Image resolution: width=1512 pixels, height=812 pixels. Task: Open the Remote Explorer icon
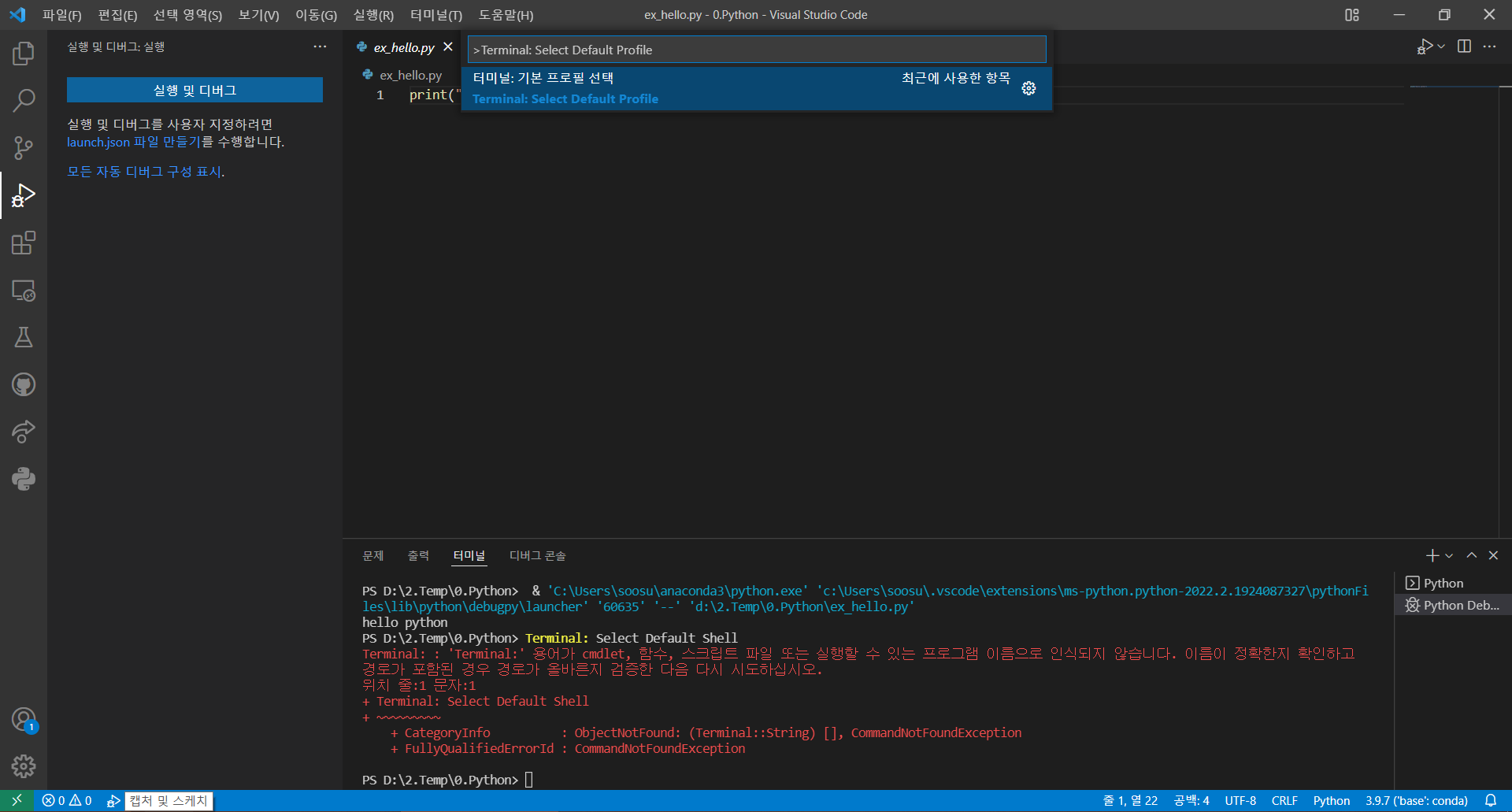24,290
